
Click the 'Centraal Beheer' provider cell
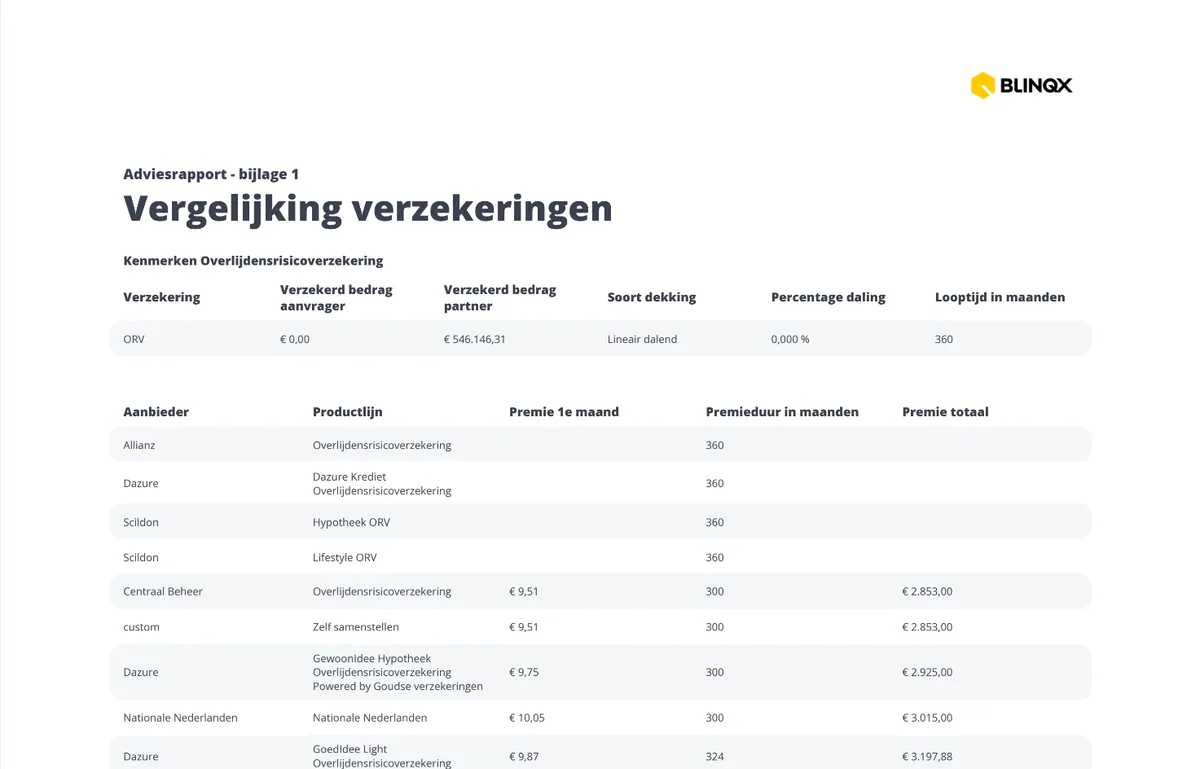tap(163, 591)
